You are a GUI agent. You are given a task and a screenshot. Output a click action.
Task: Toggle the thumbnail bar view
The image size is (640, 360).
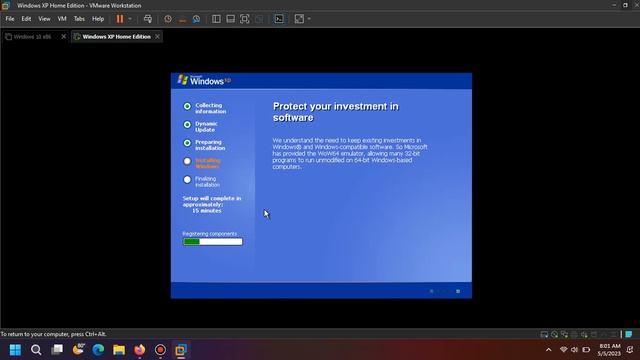[231, 19]
